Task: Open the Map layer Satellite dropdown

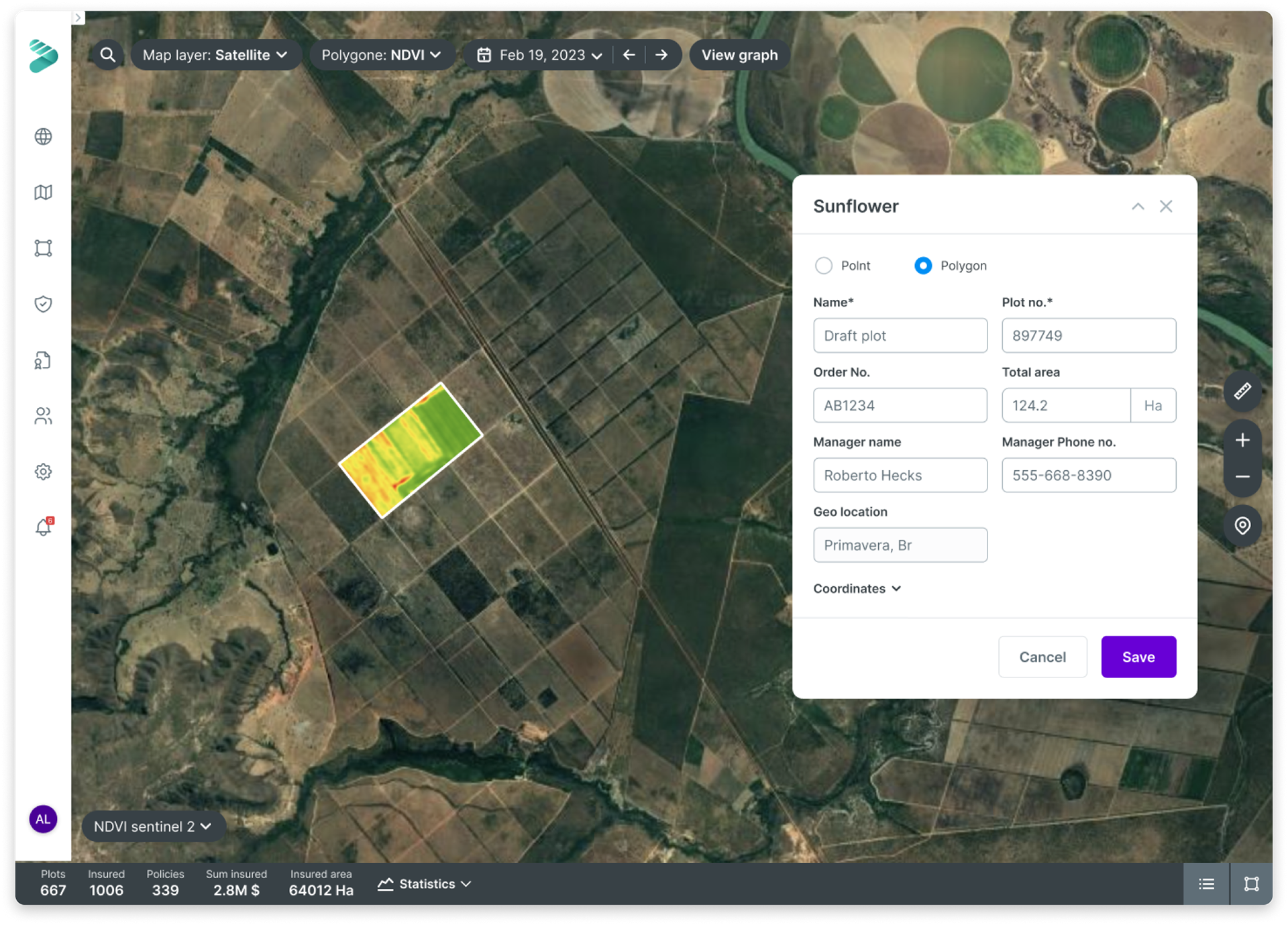Action: 215,55
